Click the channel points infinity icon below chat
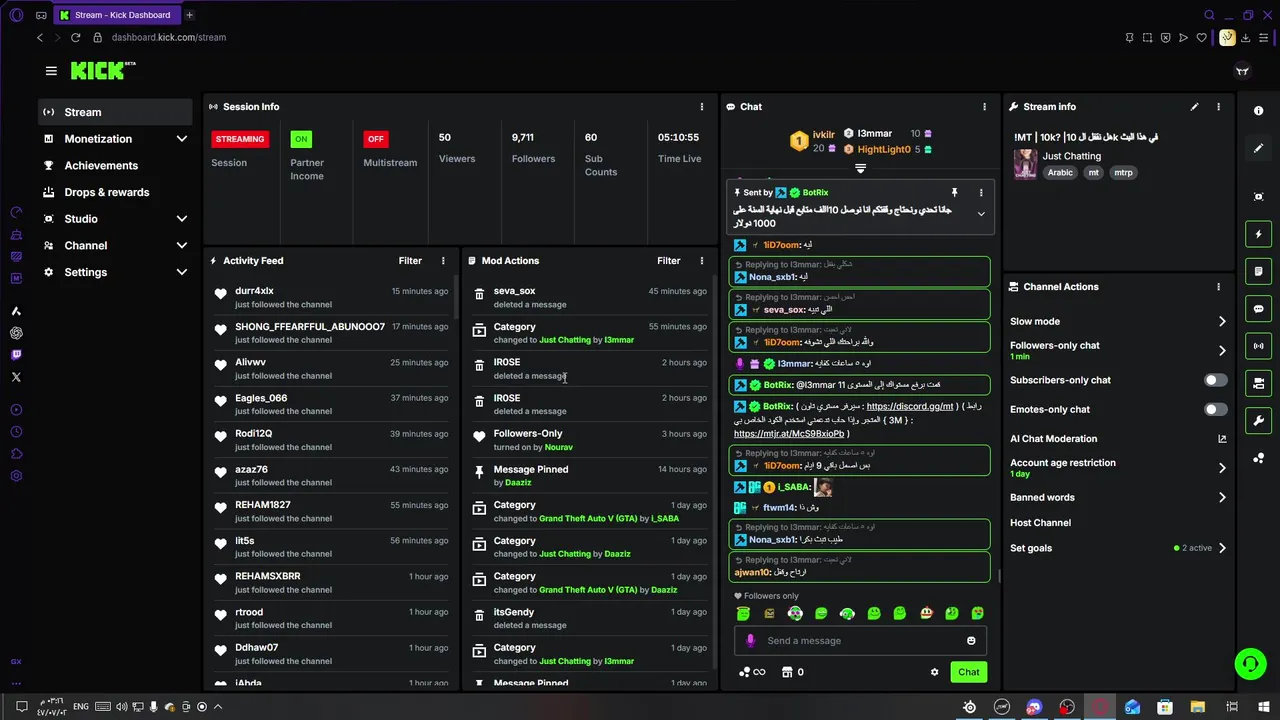 [752, 672]
